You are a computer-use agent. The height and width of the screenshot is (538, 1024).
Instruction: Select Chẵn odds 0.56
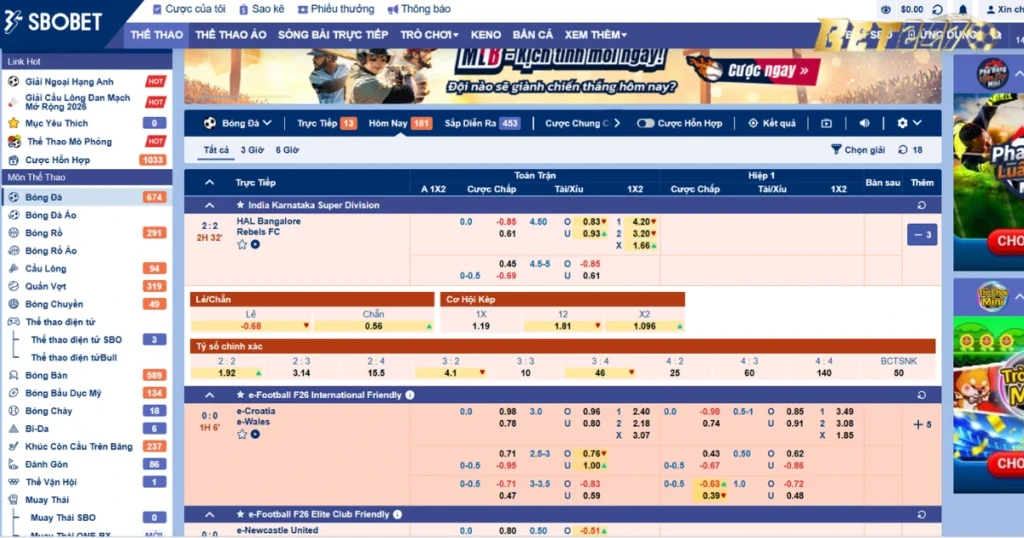pyautogui.click(x=374, y=326)
